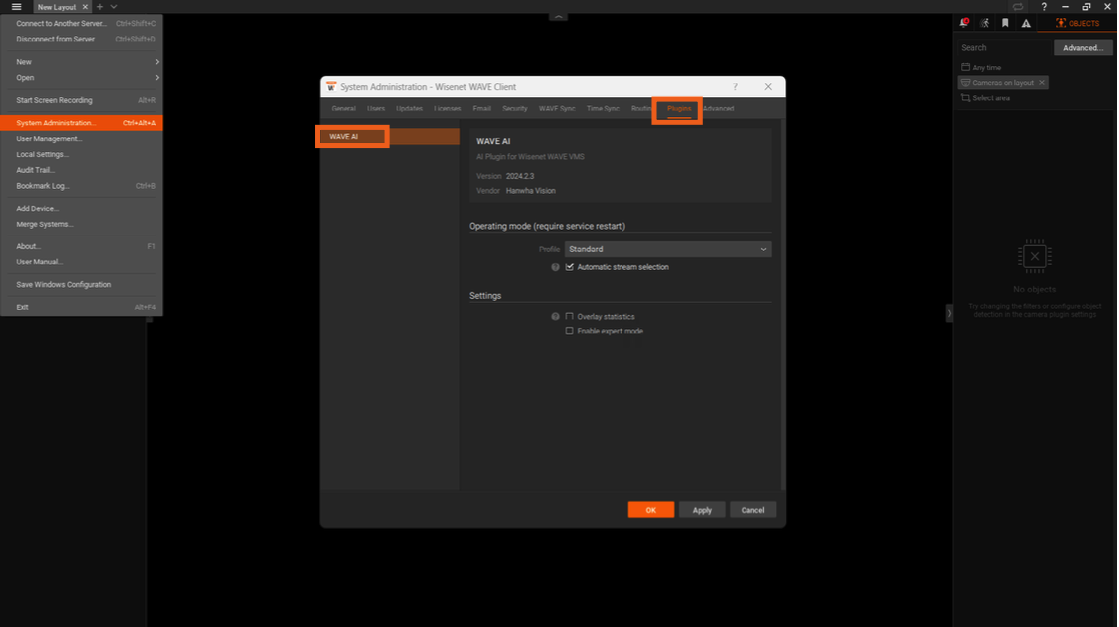1119x627 pixels.
Task: Open Local Settings from menu
Action: click(x=81, y=155)
